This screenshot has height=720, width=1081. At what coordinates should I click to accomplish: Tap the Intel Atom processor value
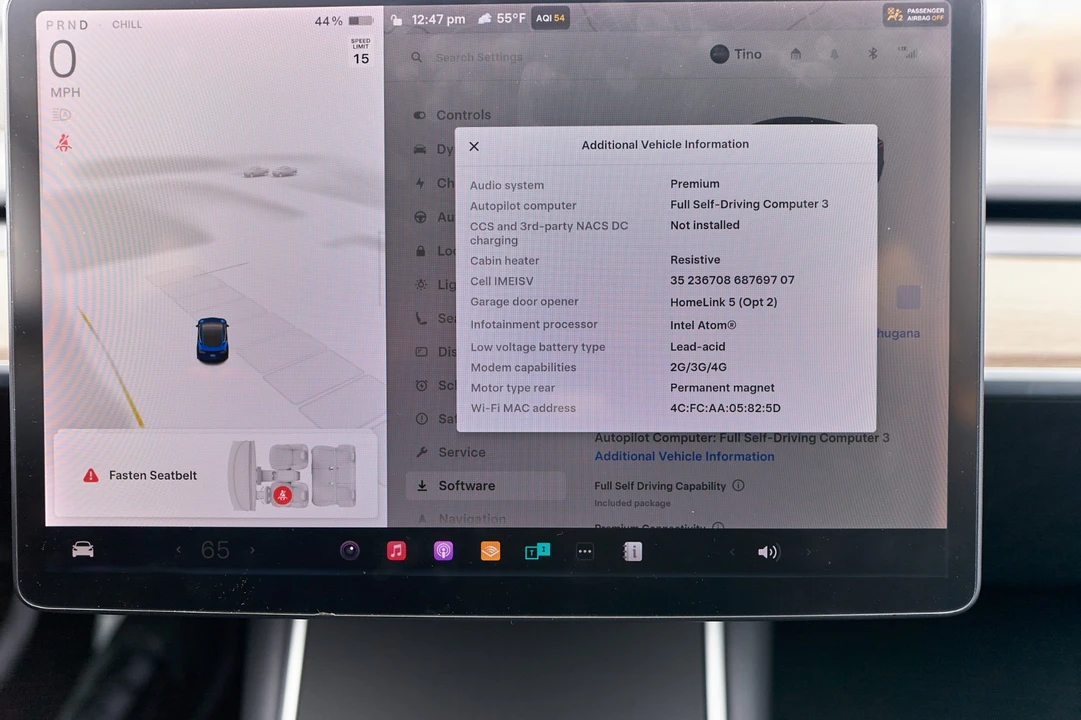click(703, 325)
